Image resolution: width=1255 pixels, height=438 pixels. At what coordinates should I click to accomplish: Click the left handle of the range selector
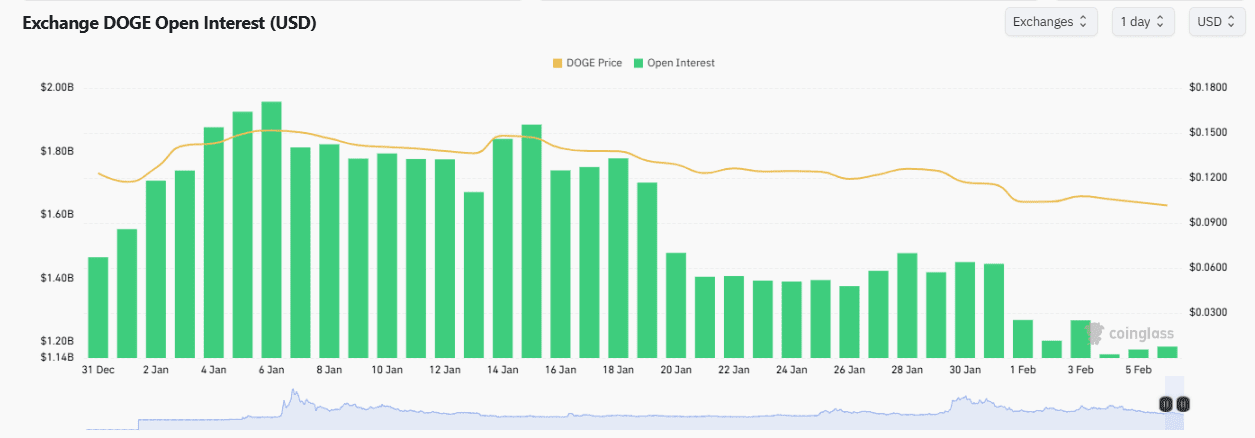tap(1165, 404)
